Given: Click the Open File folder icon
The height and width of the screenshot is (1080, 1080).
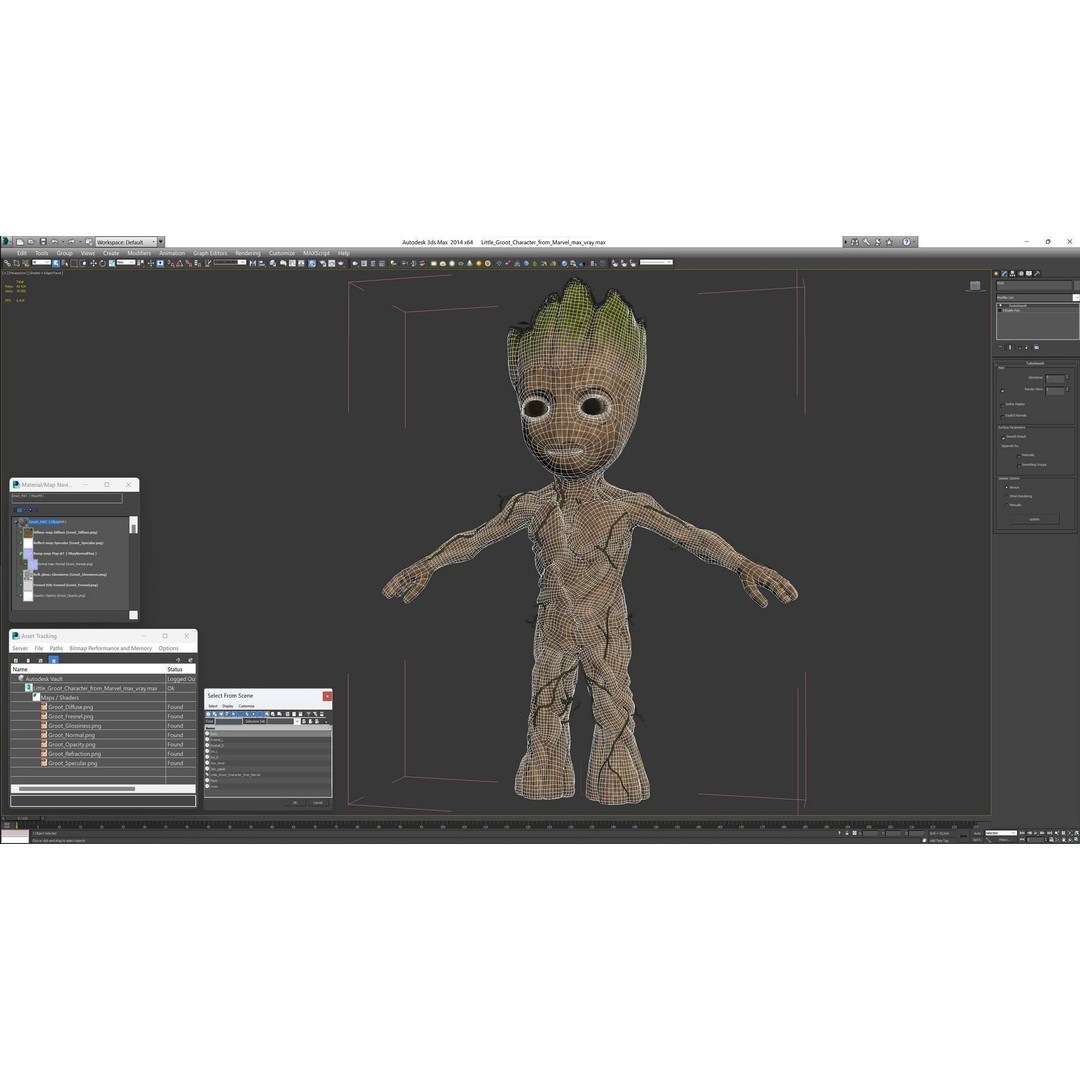Looking at the screenshot, I should tap(31, 242).
